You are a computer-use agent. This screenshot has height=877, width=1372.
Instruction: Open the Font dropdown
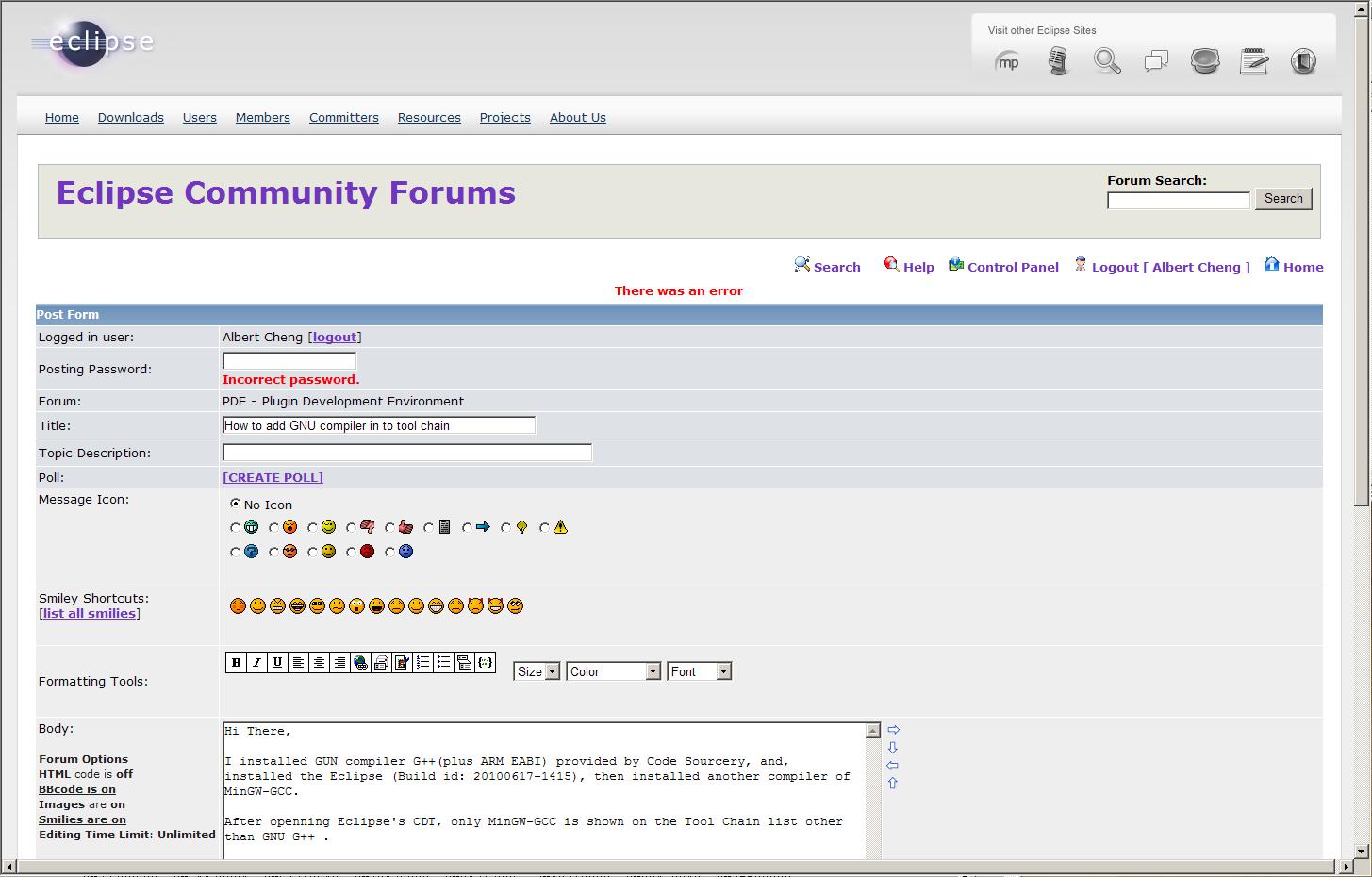pyautogui.click(x=700, y=671)
